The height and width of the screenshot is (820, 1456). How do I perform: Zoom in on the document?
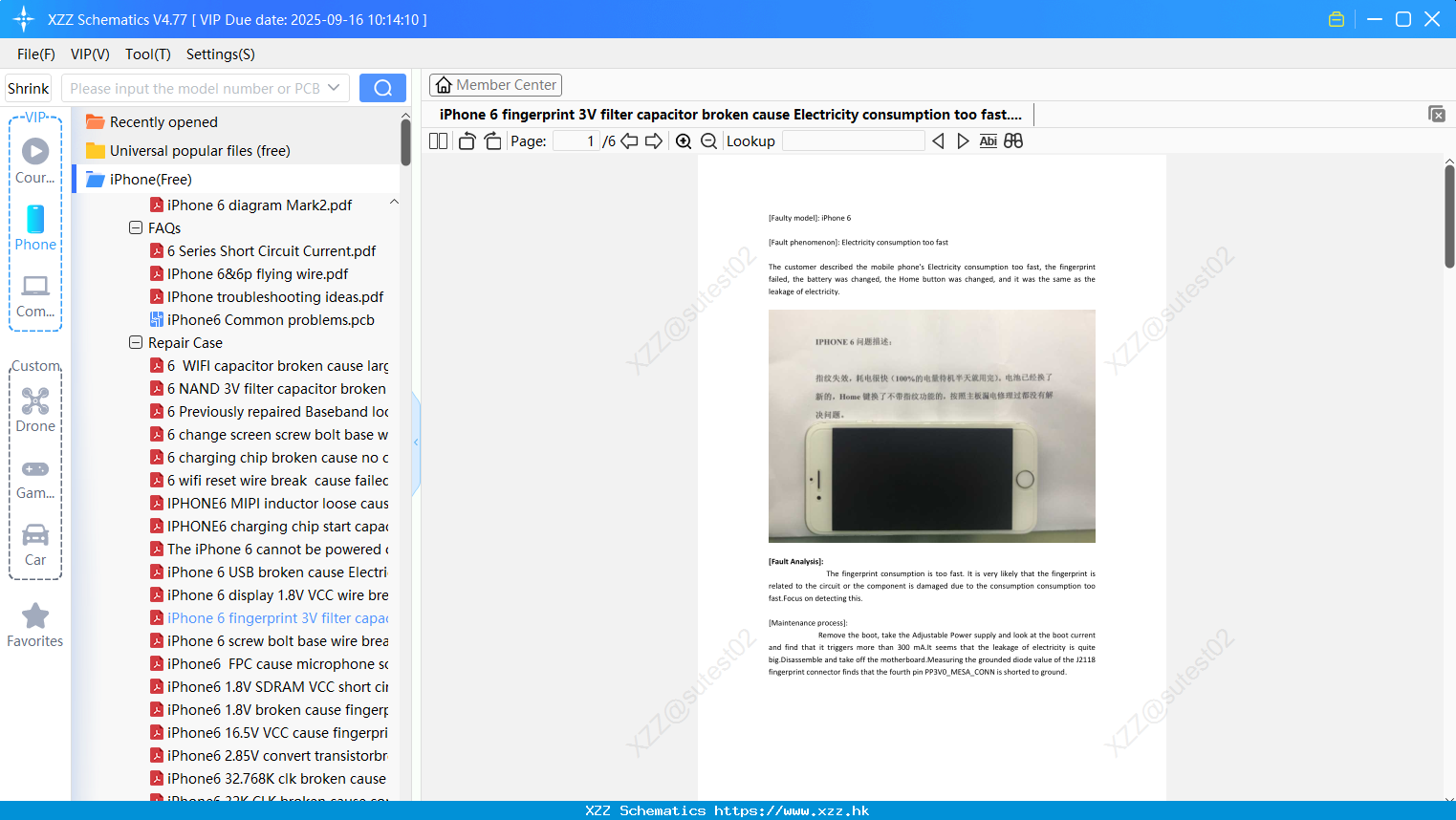684,141
